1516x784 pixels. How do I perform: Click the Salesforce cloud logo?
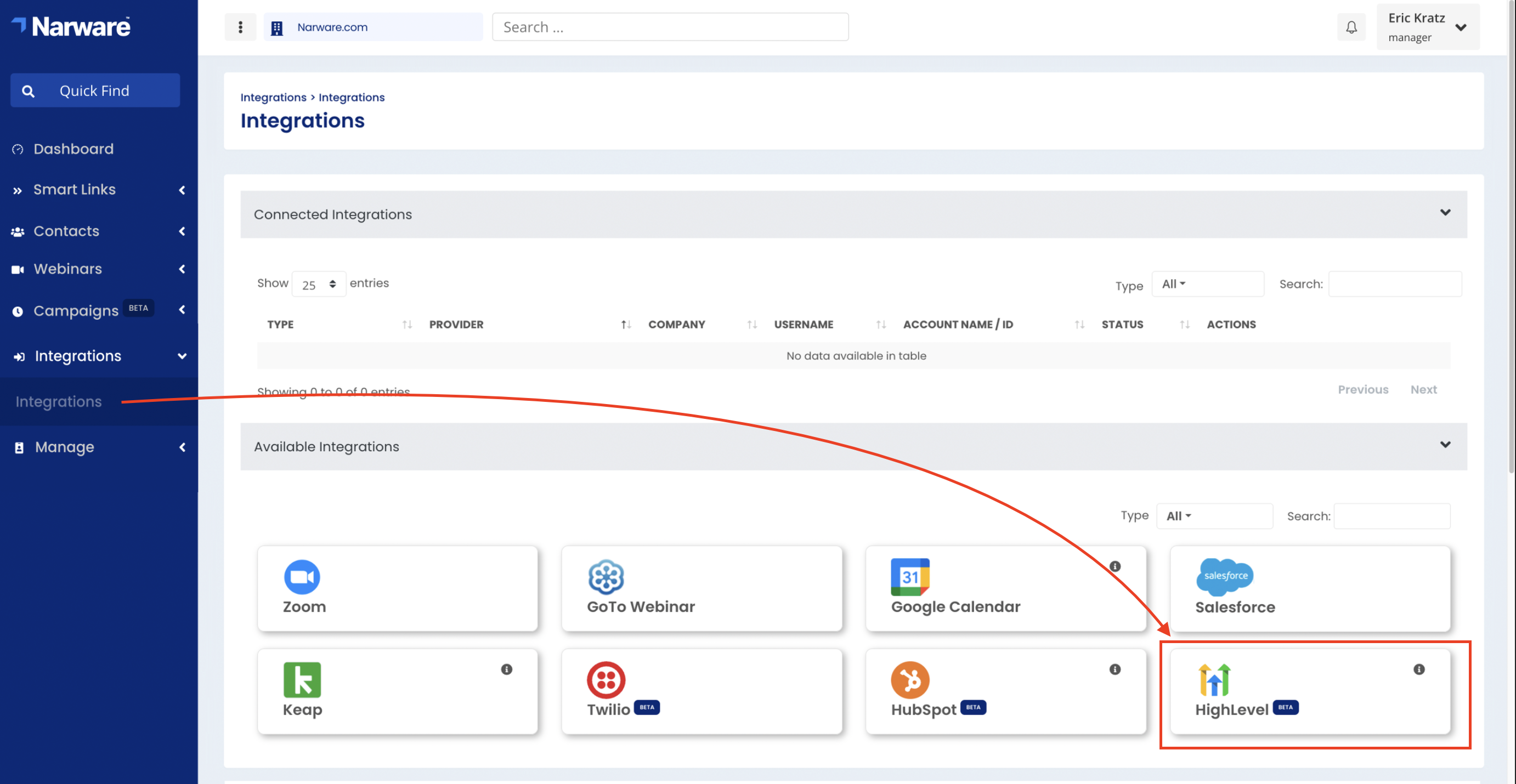[1225, 576]
